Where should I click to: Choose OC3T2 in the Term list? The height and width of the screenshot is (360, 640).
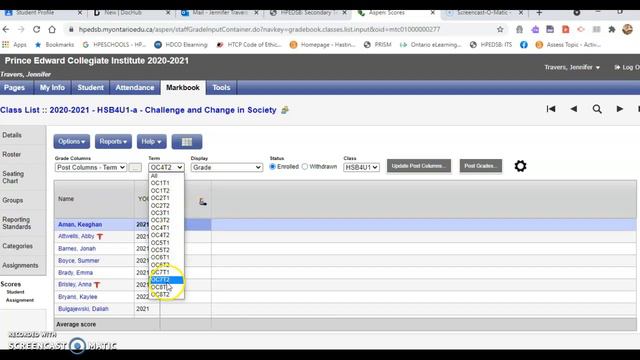coord(166,220)
